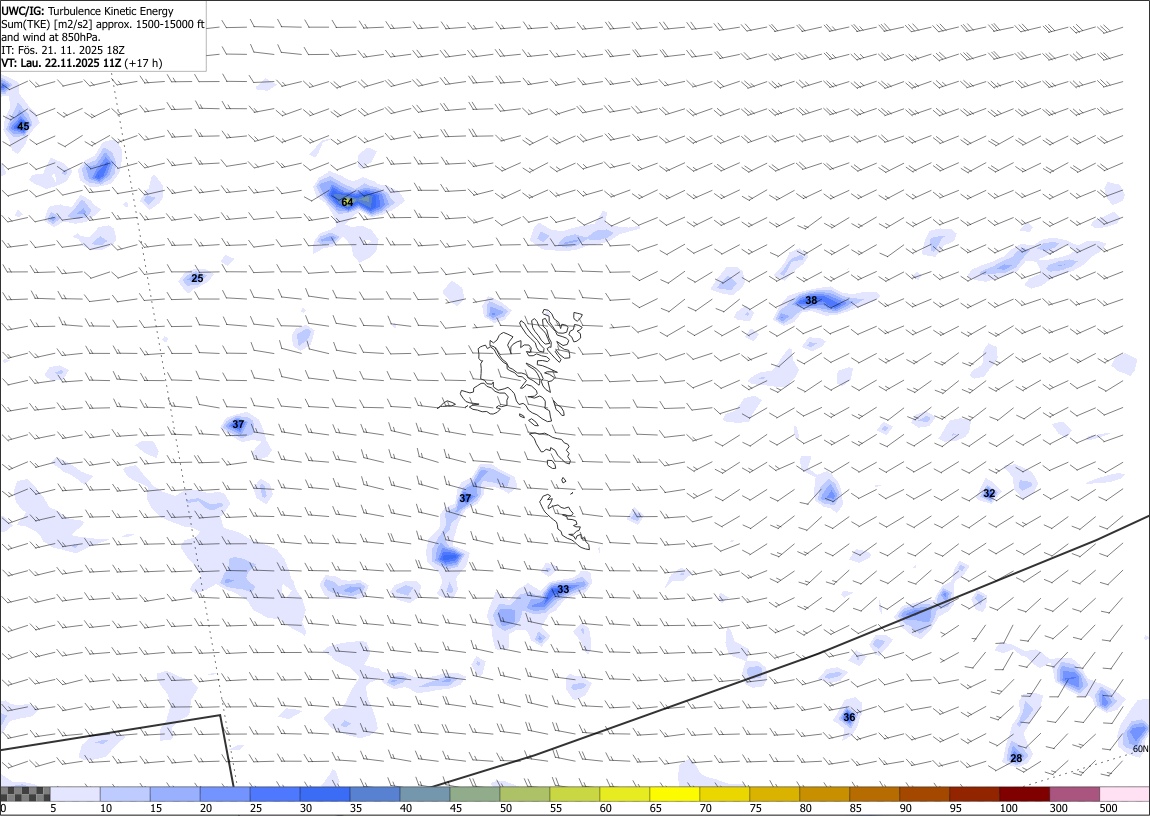Click the TKE value label "32"
Screen dimensions: 1150x816
[x=989, y=493]
